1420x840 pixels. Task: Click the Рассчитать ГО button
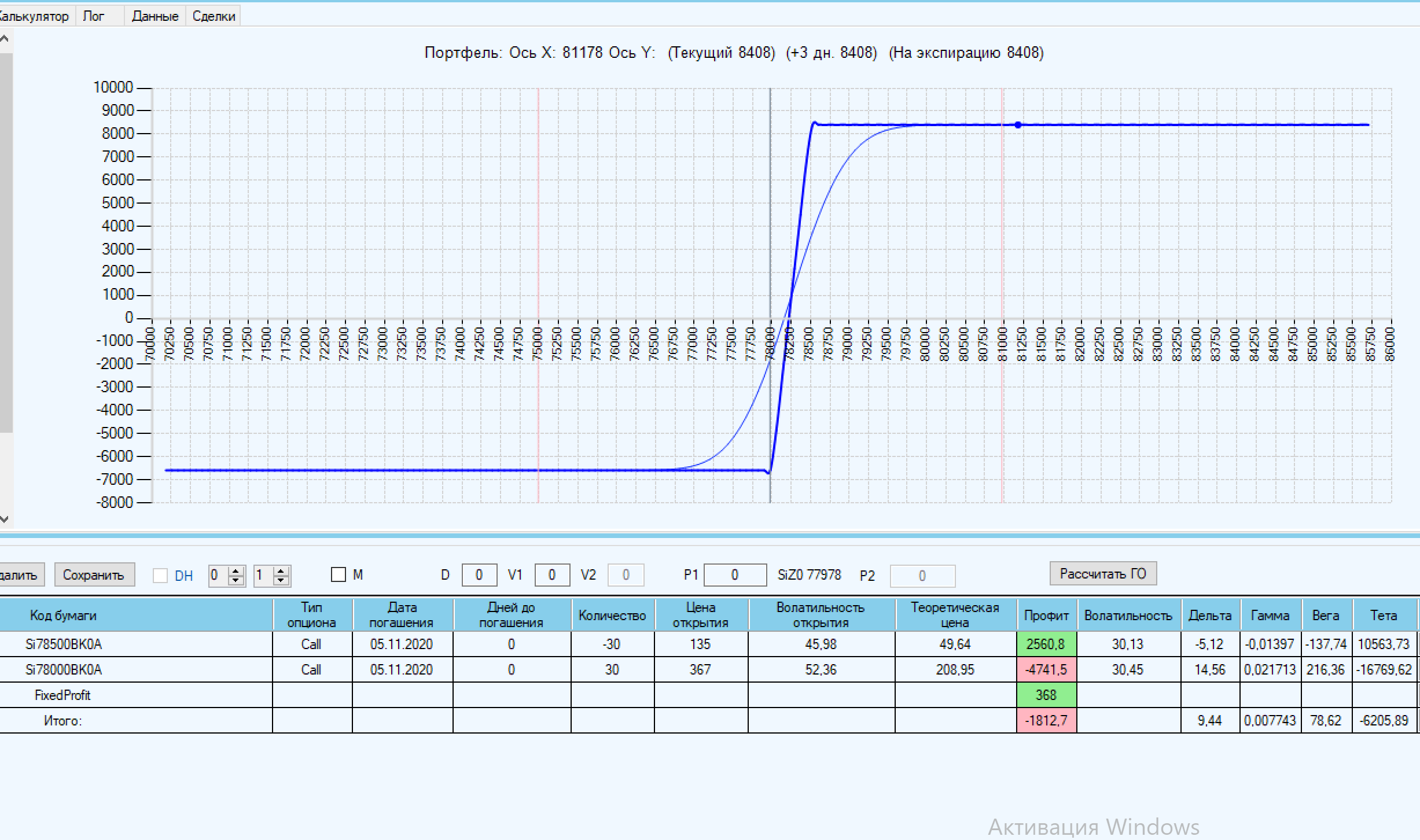(1102, 574)
